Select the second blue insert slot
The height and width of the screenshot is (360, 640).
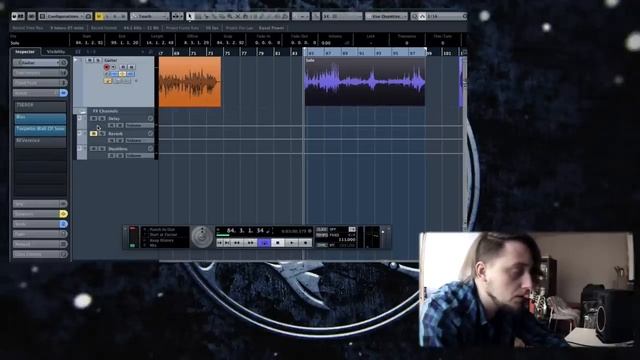[x=40, y=130]
